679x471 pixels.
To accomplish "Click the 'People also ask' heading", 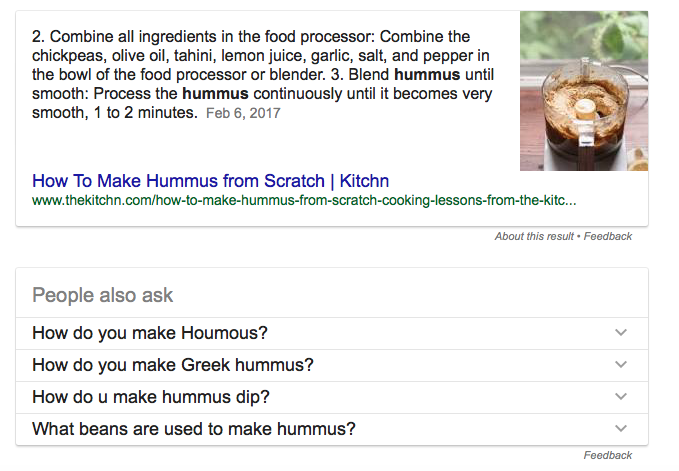I will click(x=103, y=295).
